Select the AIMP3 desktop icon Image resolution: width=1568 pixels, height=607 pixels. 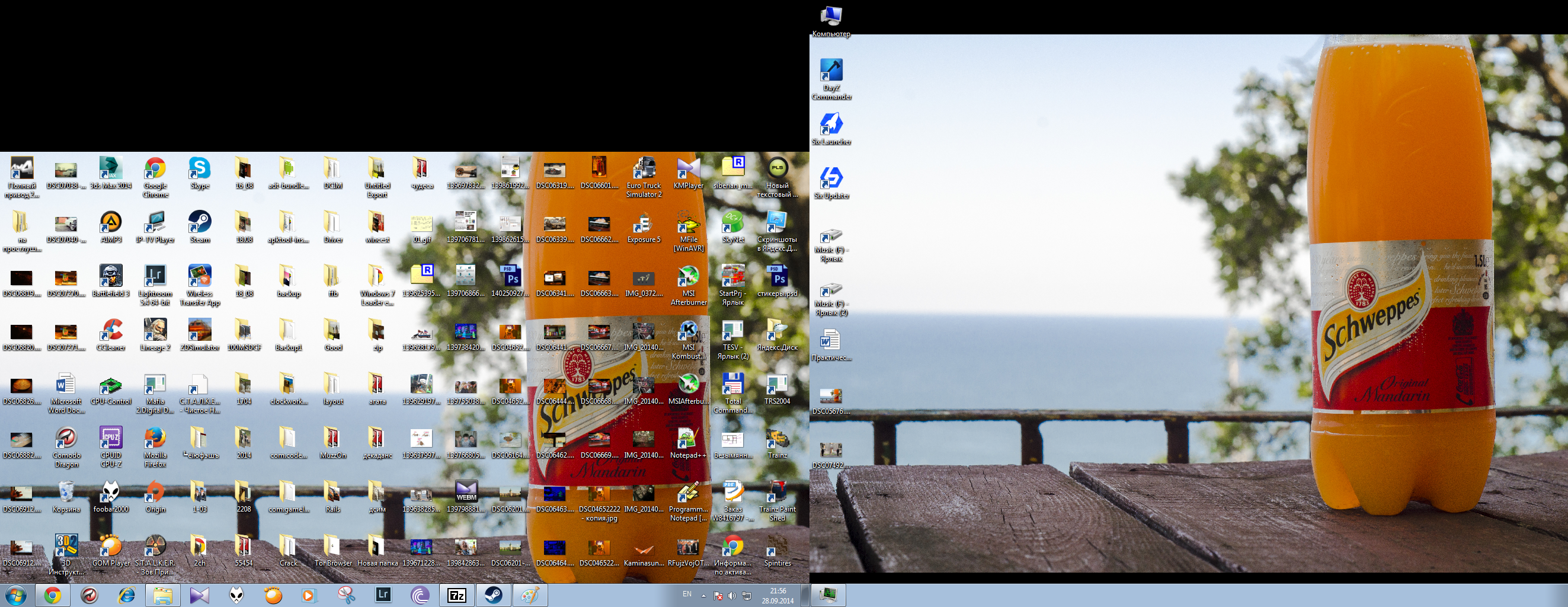pos(111,227)
